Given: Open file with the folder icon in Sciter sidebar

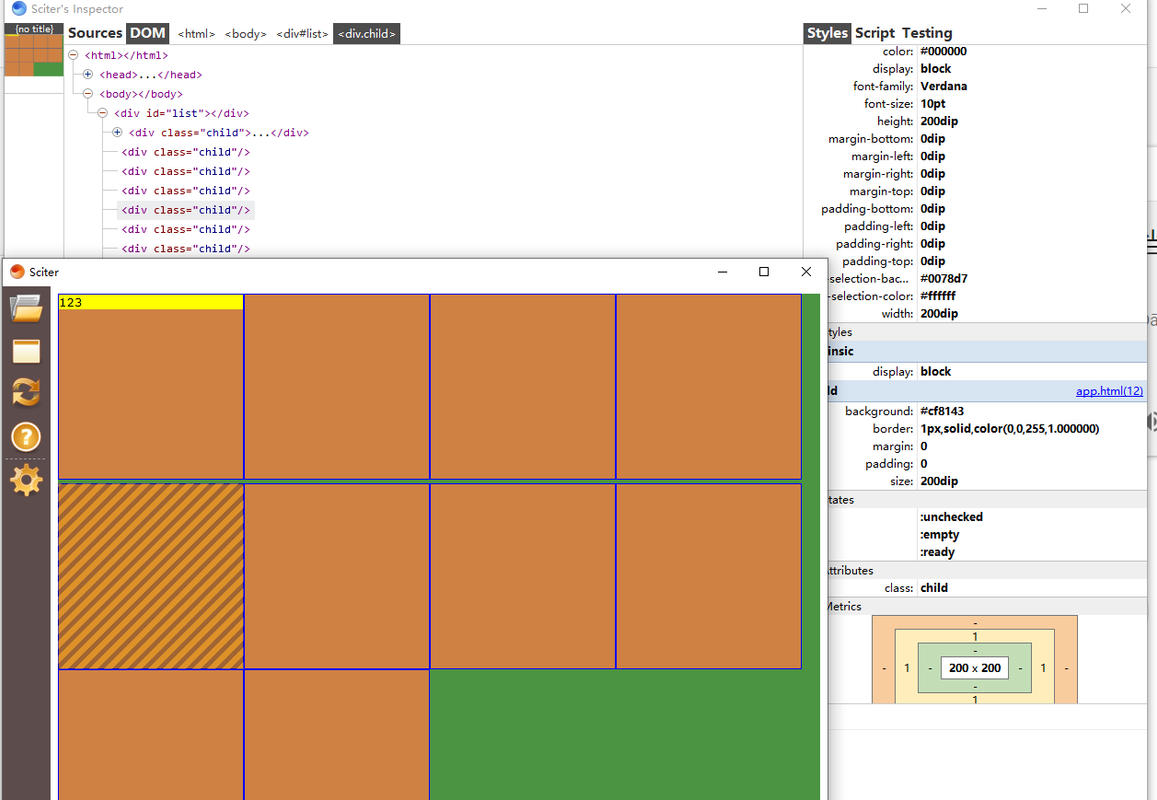Looking at the screenshot, I should tap(26, 308).
